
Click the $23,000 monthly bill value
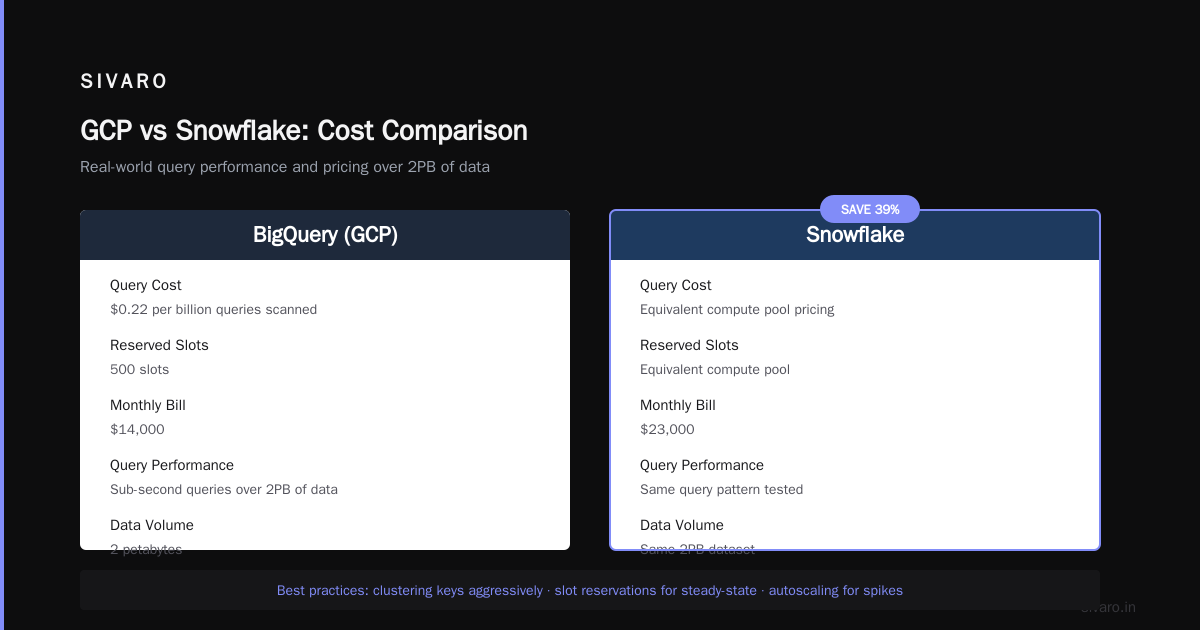click(x=667, y=430)
